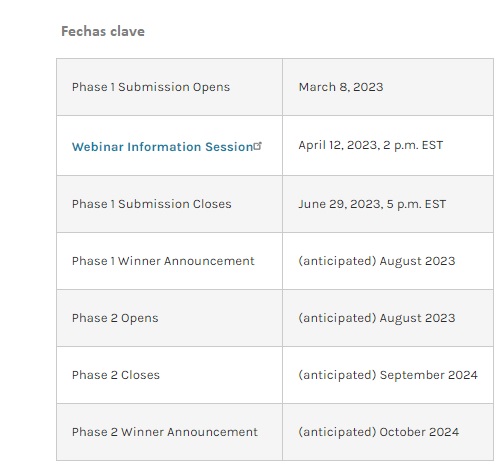Select the Fechas clave heading
499x470 pixels.
(x=103, y=31)
